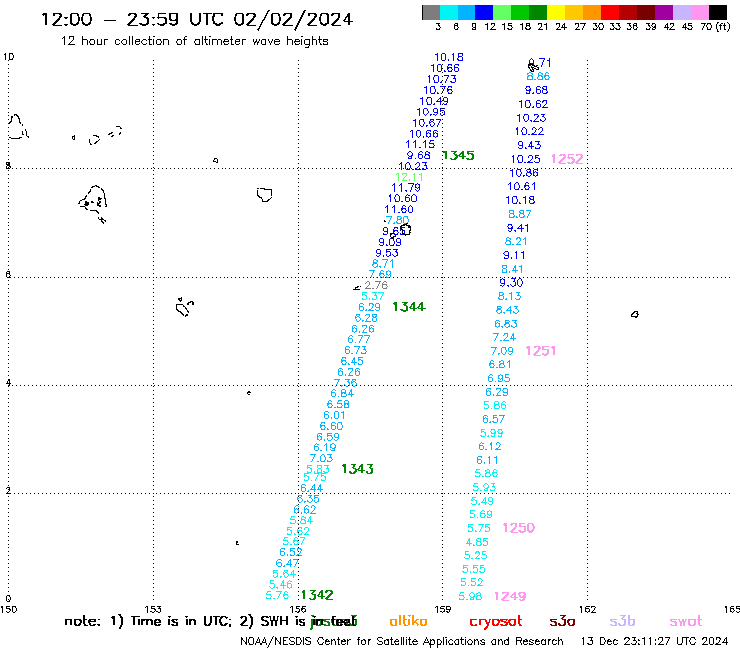The height and width of the screenshot is (650, 740).
Task: Click the '12.11' wave height value
Action: [410, 177]
